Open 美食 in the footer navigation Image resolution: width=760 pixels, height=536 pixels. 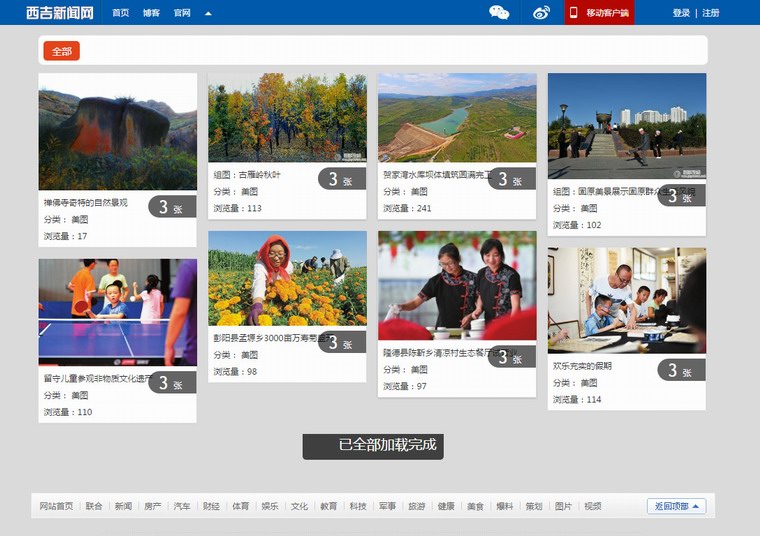[475, 506]
